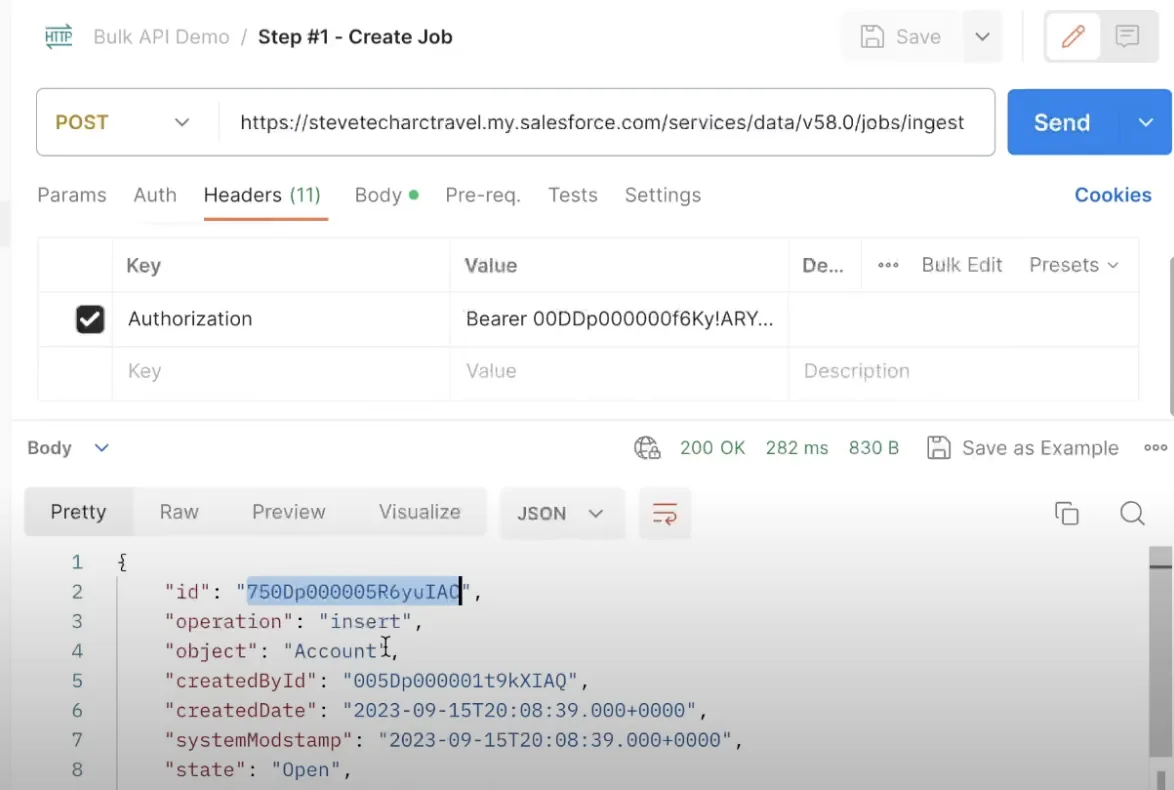
Task: Expand the Send button dropdown arrow
Action: (x=1145, y=122)
